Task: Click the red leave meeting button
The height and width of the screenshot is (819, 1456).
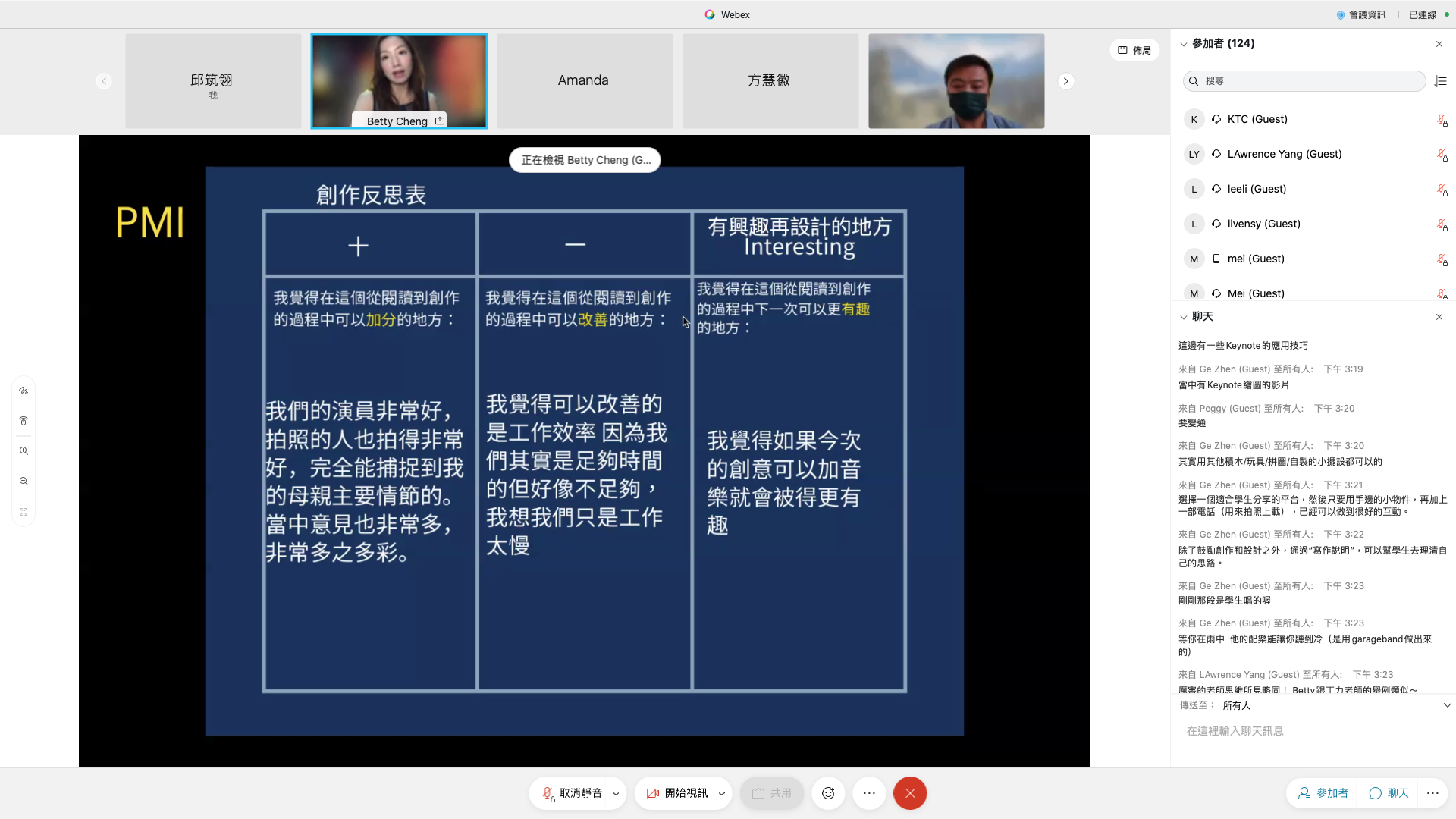Action: coord(909,793)
